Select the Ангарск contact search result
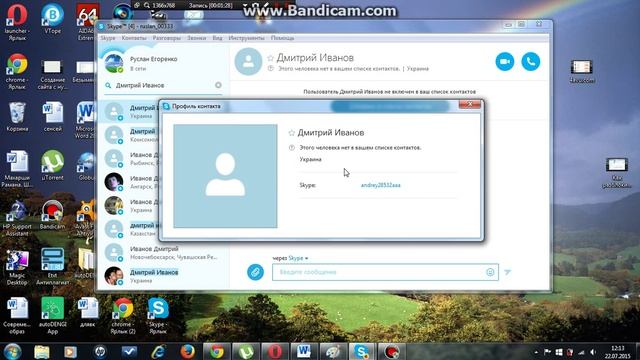Screen dimensions: 640x360 (130, 182)
